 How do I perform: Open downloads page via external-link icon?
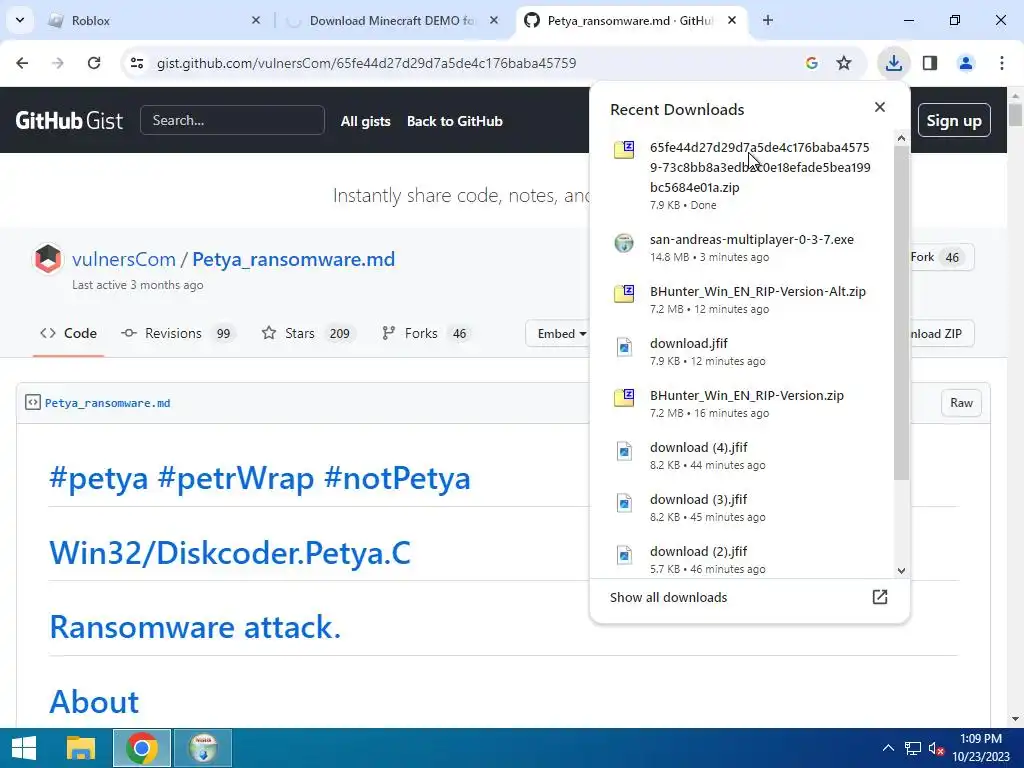[880, 597]
